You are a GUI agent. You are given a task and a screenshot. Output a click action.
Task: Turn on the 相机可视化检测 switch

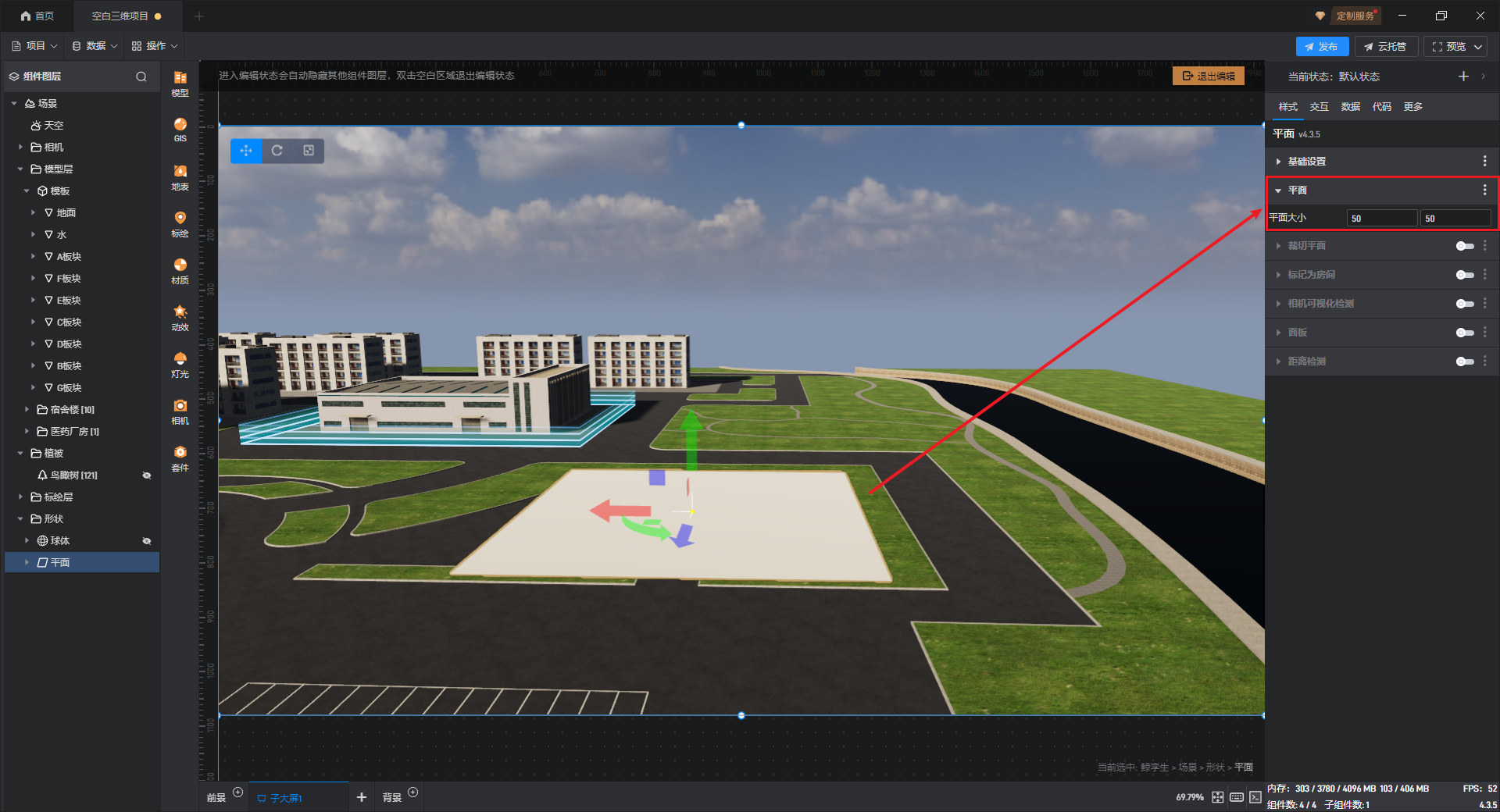(x=1465, y=304)
